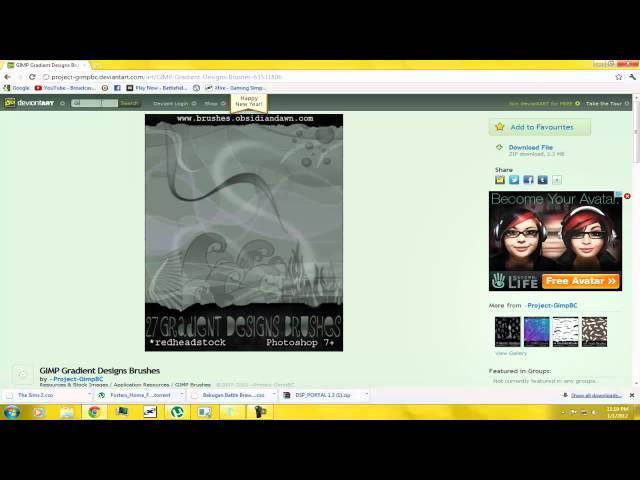Click the Deviant Login menu item
Image resolution: width=640 pixels, height=480 pixels.
pos(170,103)
